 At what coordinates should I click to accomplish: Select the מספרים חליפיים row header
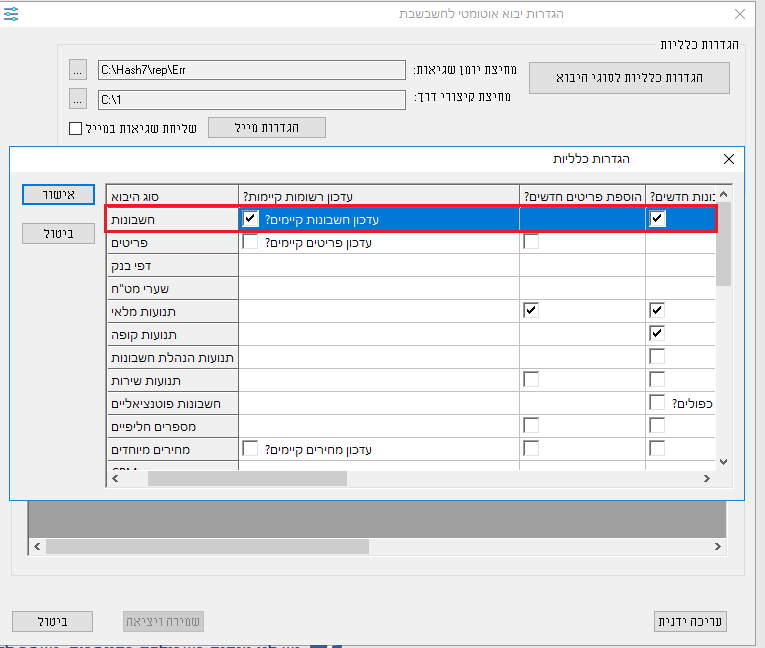pyautogui.click(x=172, y=426)
